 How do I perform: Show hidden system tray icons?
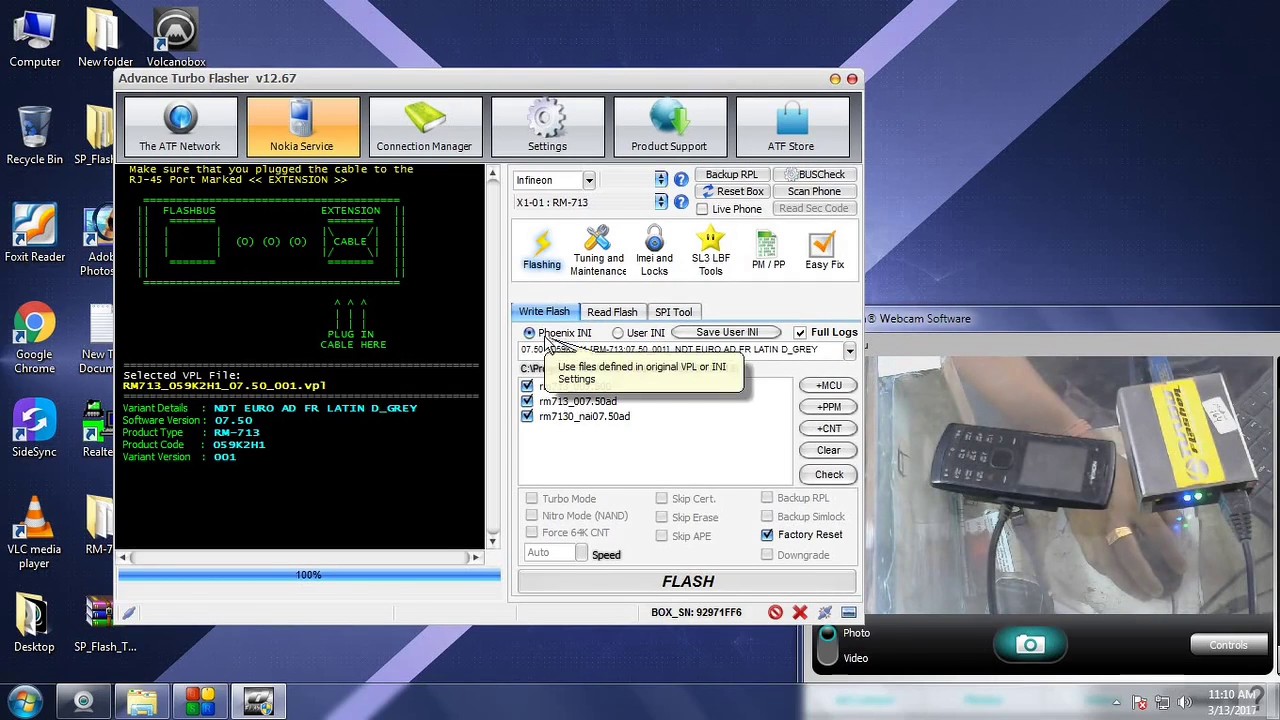click(x=1116, y=702)
